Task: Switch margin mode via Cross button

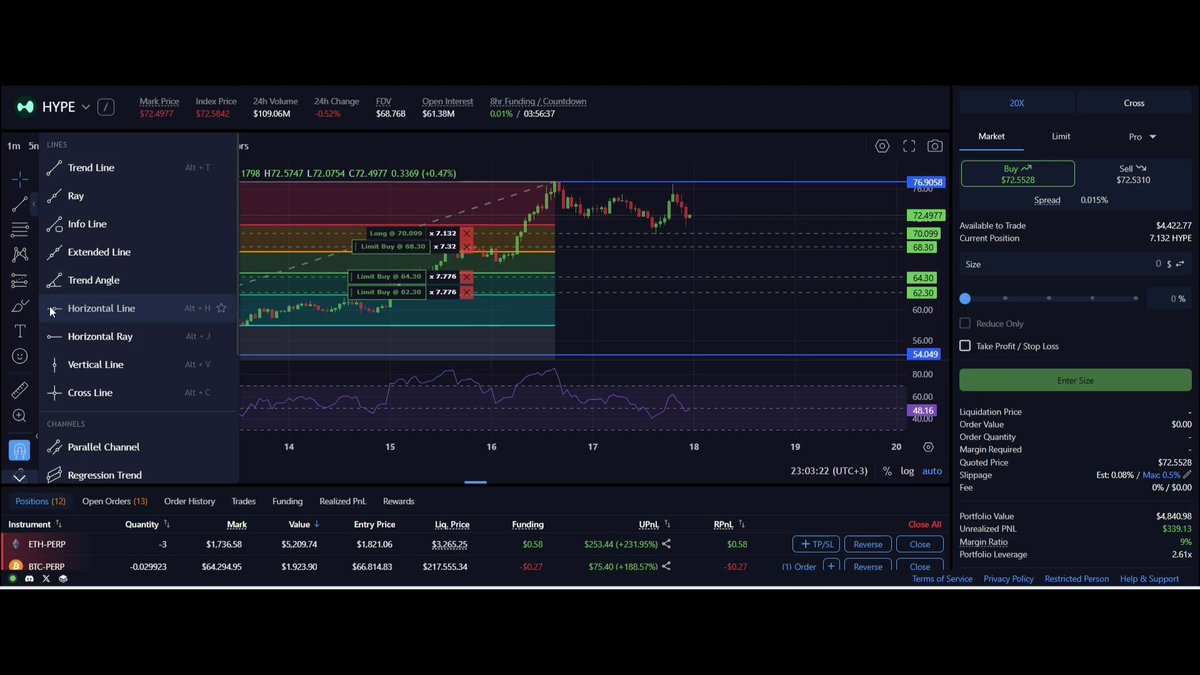Action: point(1134,103)
